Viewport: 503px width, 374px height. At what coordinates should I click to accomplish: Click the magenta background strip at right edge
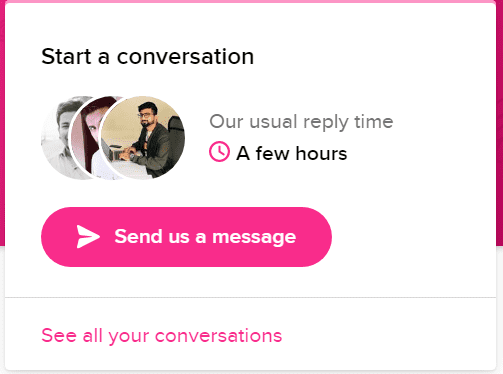pos(500,123)
